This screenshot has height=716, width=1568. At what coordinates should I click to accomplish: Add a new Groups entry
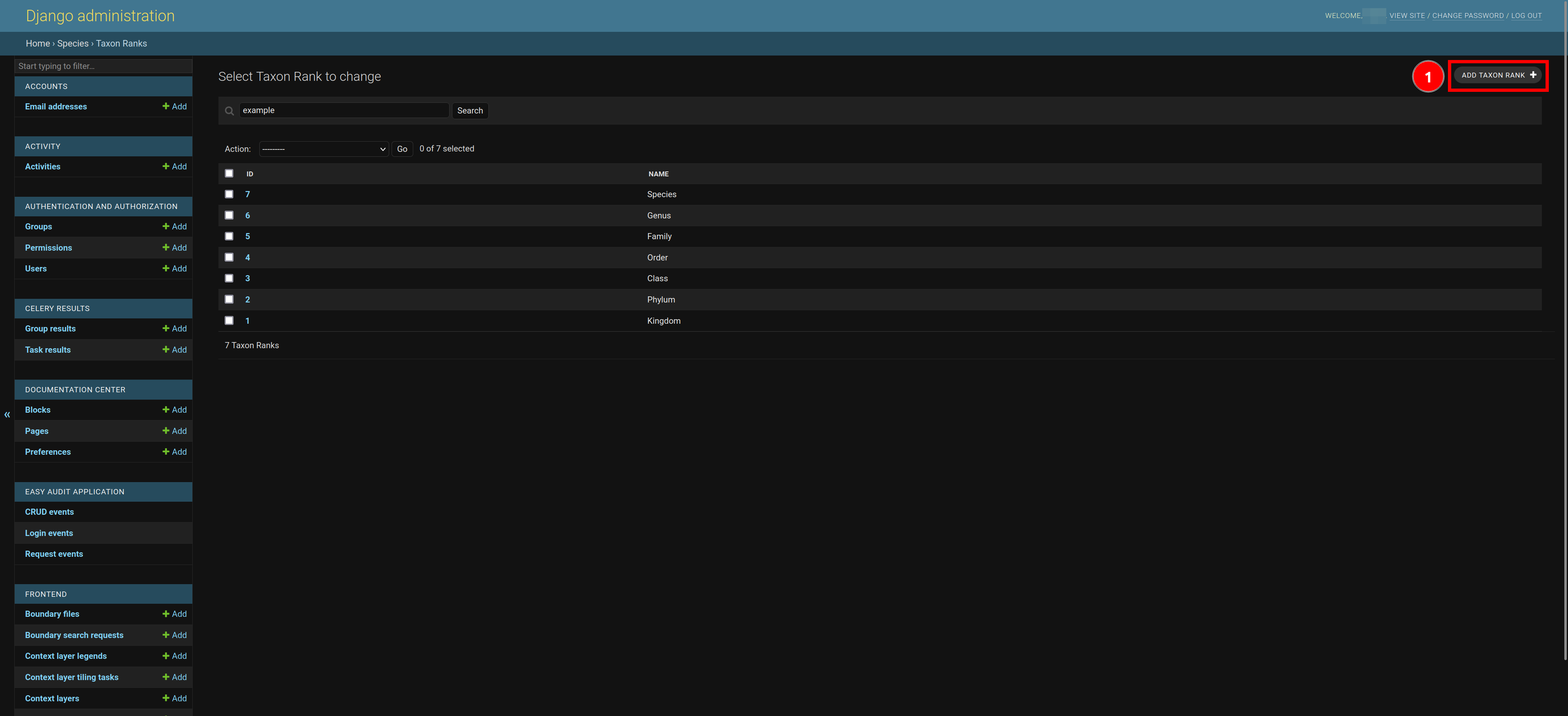click(175, 227)
